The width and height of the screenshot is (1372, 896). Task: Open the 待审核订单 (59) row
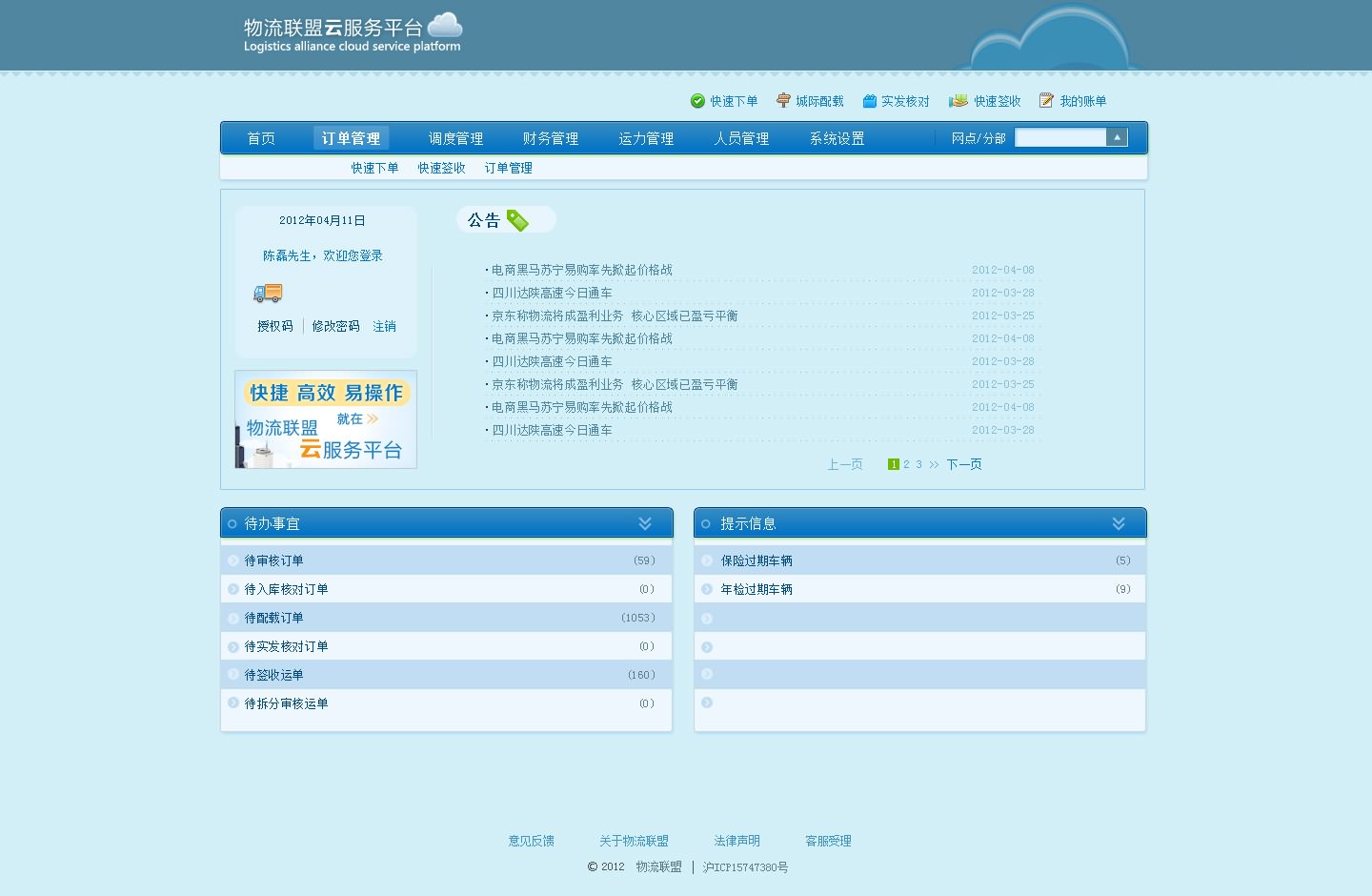pyautogui.click(x=446, y=560)
